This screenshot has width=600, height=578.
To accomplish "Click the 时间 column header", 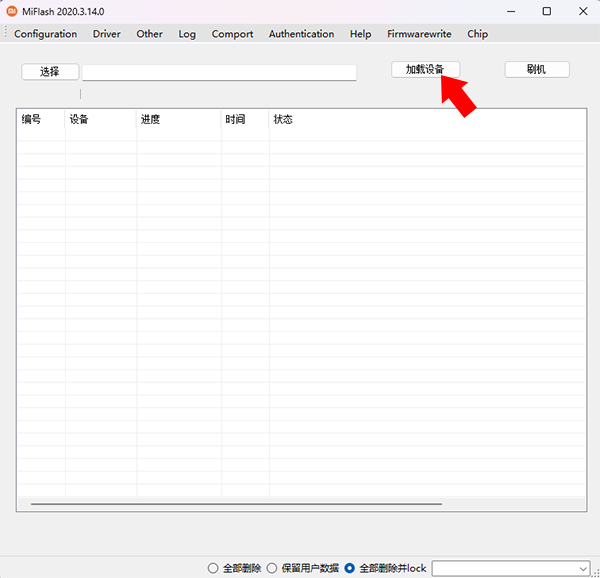I will tap(245, 119).
